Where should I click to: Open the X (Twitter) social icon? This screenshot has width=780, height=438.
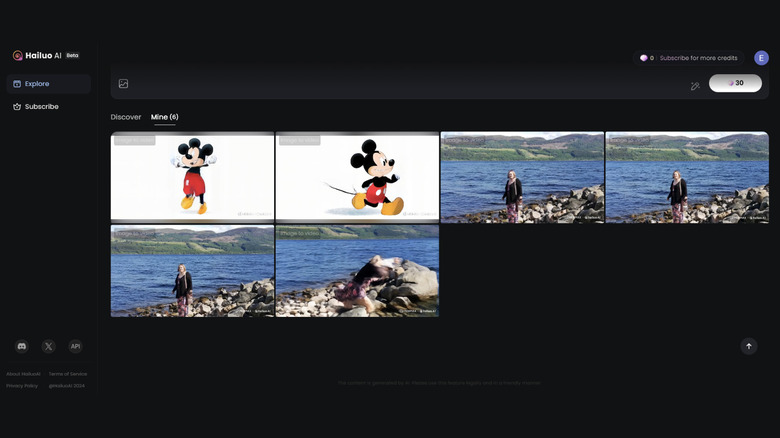click(48, 346)
